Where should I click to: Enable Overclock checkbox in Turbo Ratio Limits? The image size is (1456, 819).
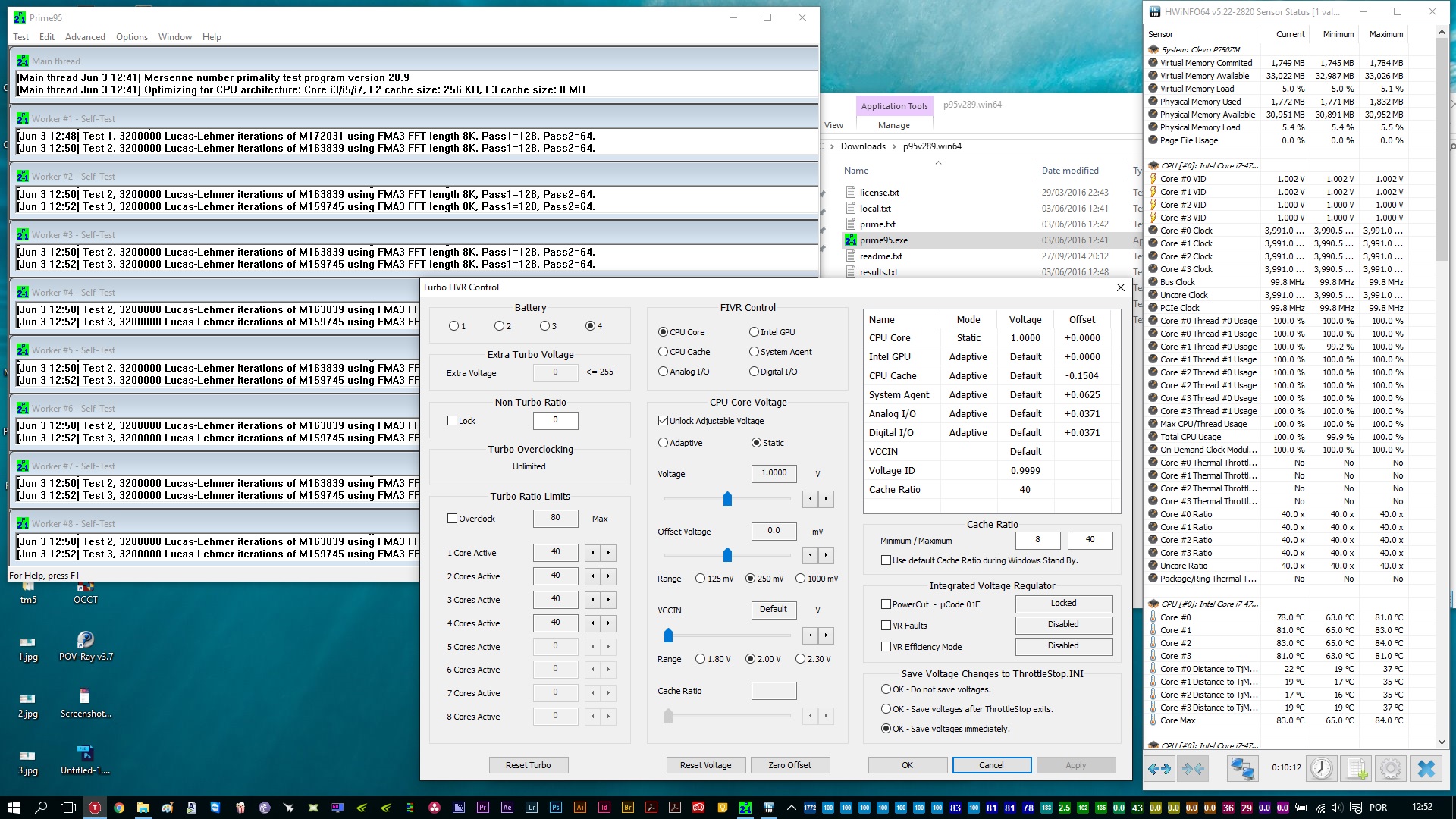point(452,519)
